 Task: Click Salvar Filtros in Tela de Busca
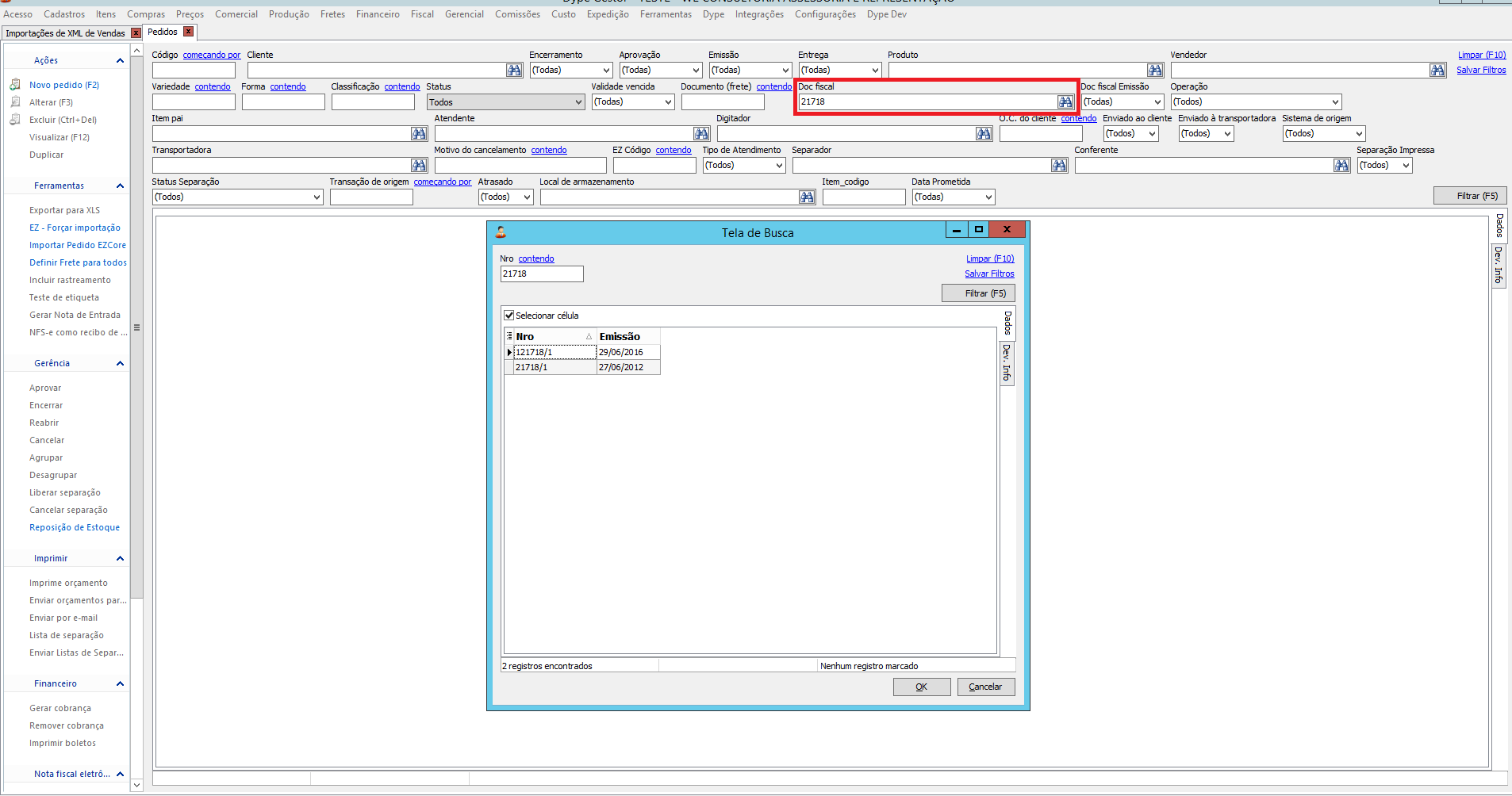(x=989, y=274)
